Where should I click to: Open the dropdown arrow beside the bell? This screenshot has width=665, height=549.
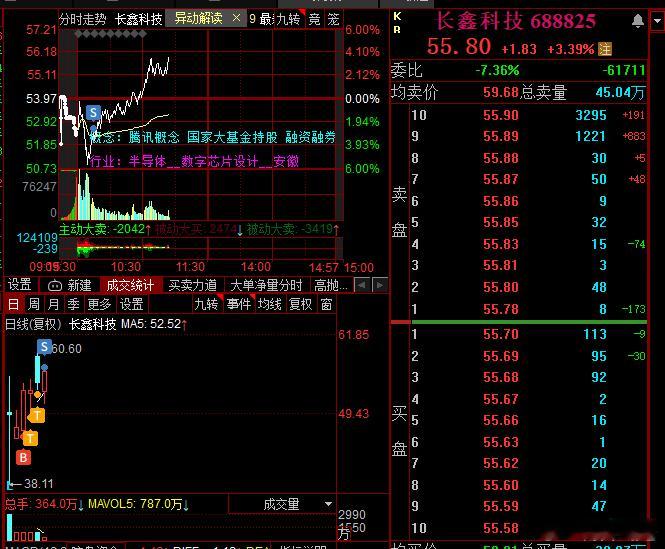click(657, 21)
